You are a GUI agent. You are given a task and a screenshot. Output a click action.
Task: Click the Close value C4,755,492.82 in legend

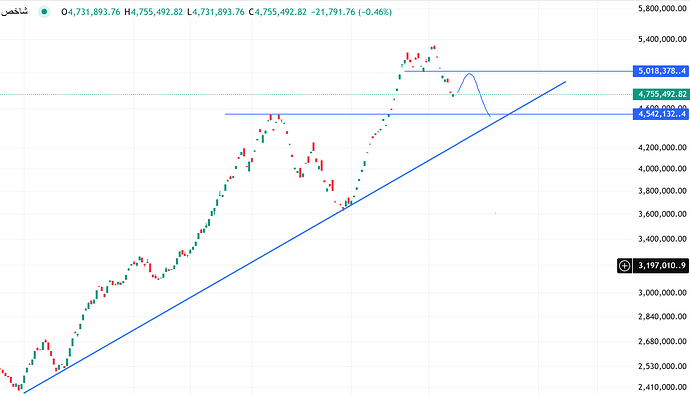[x=278, y=12]
